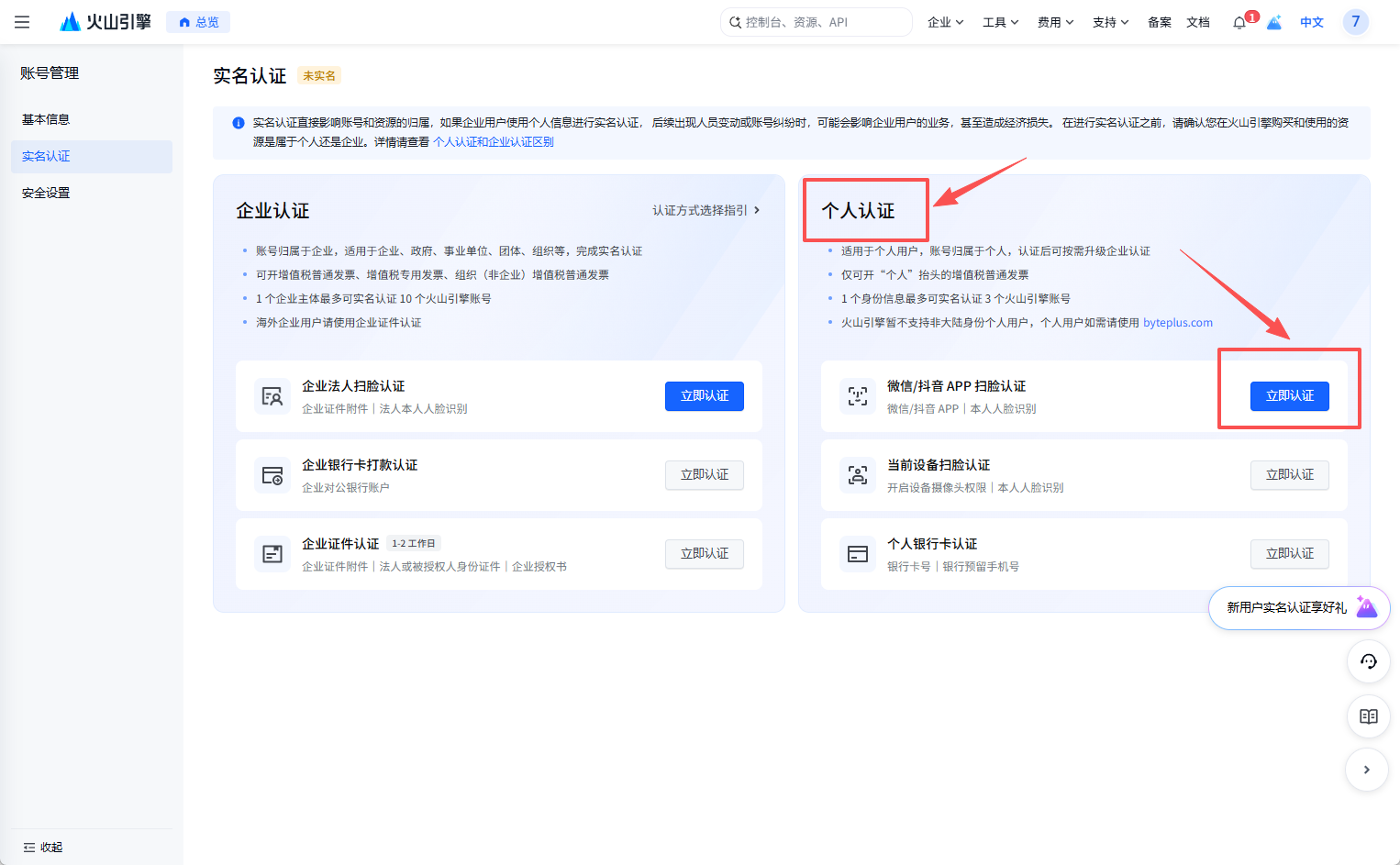Image resolution: width=1400 pixels, height=865 pixels.
Task: Click the Volcano Engine (火山引擎) logo
Action: click(x=105, y=22)
